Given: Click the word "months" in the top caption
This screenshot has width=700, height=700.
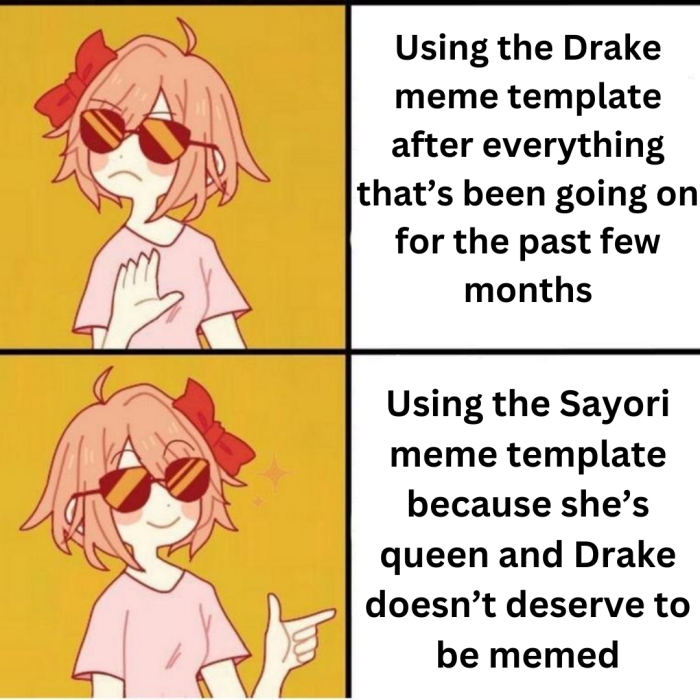Looking at the screenshot, I should pyautogui.click(x=528, y=291).
